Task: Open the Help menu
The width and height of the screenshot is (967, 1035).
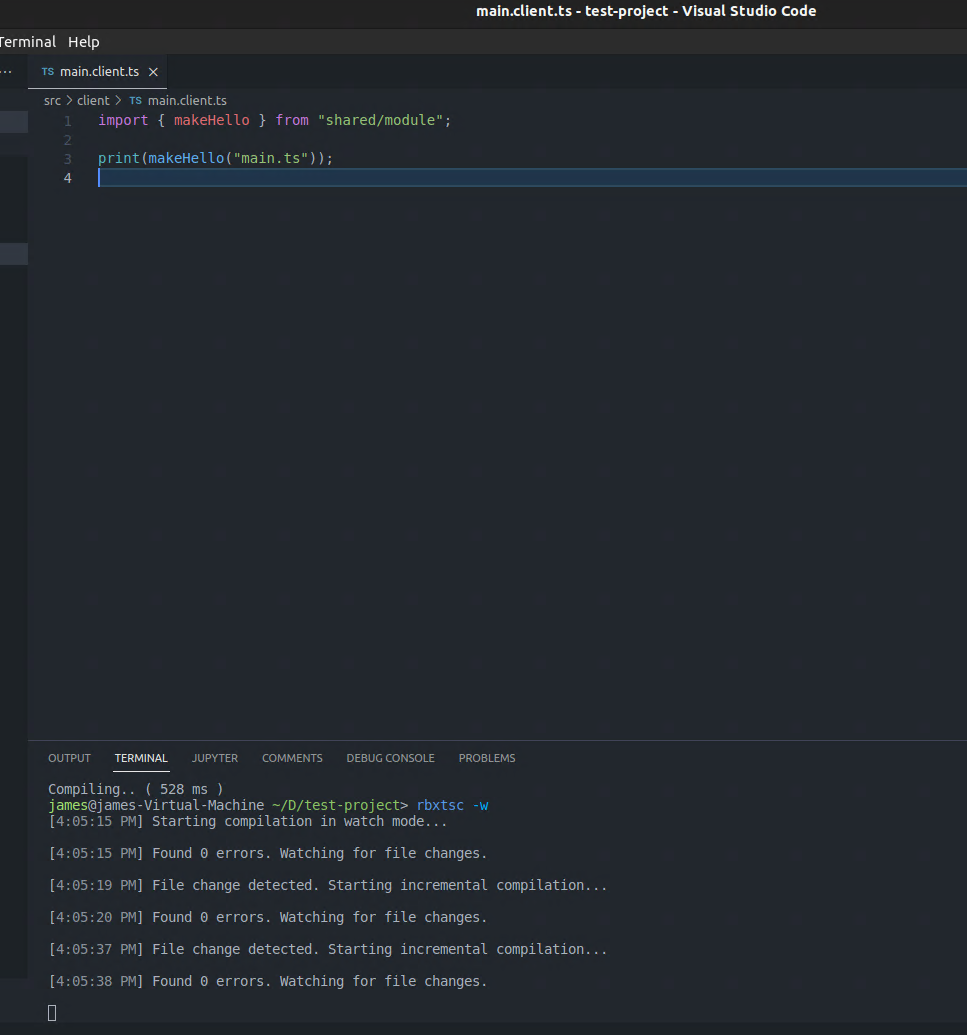Action: pyautogui.click(x=83, y=41)
